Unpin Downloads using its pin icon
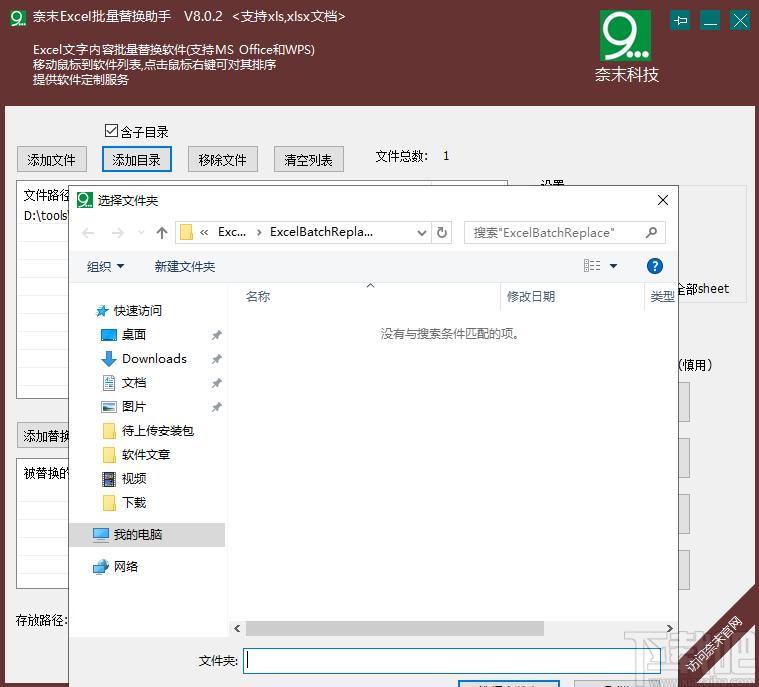This screenshot has width=759, height=687. point(216,359)
